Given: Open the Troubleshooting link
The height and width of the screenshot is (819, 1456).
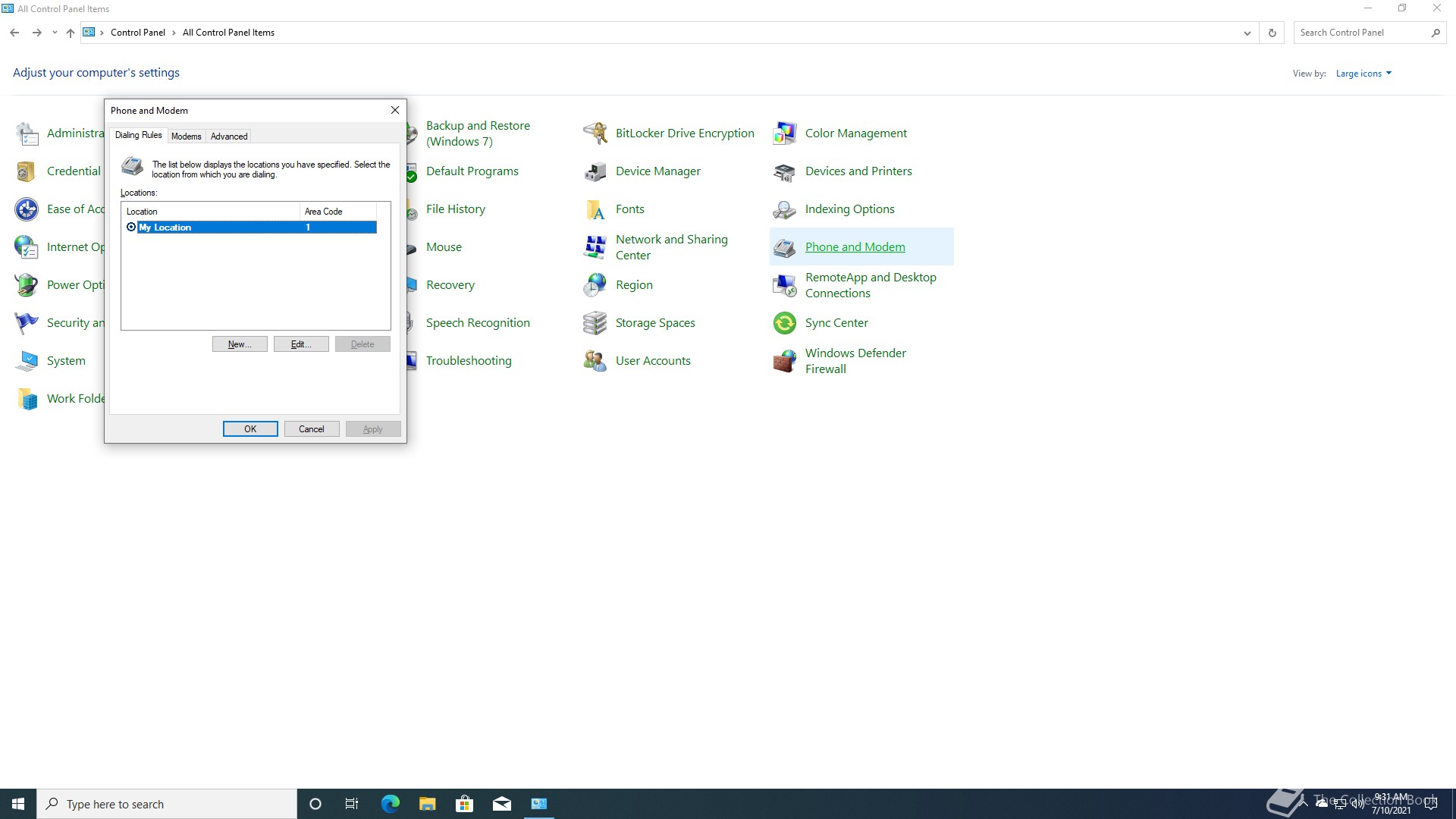Looking at the screenshot, I should 469,361.
